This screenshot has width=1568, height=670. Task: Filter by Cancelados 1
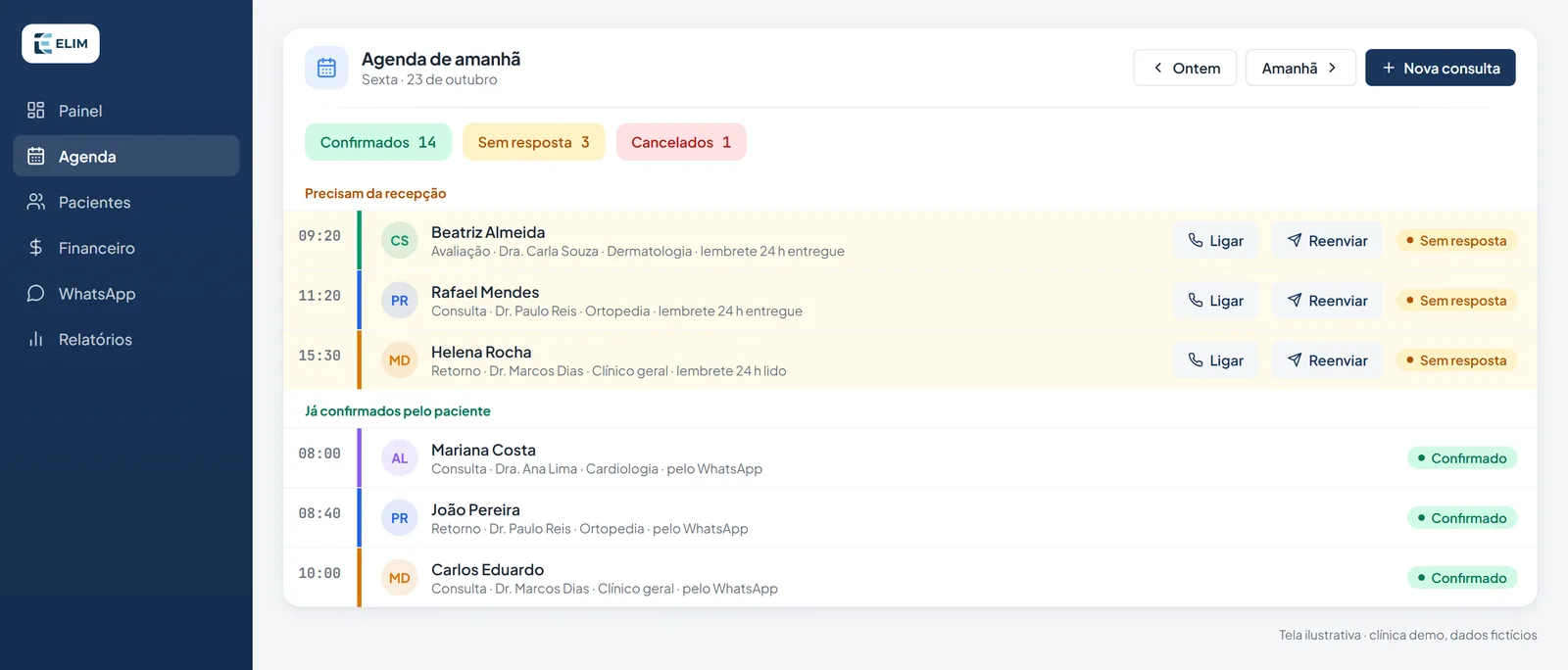coord(681,142)
